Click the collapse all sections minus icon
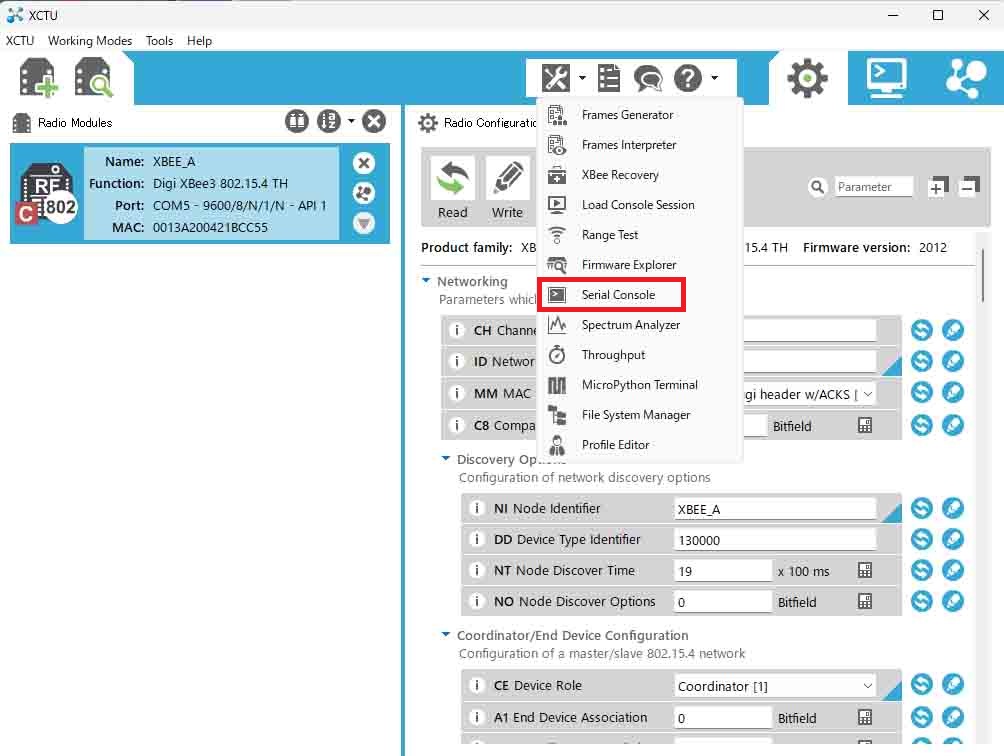This screenshot has height=756, width=1004. pos(969,187)
